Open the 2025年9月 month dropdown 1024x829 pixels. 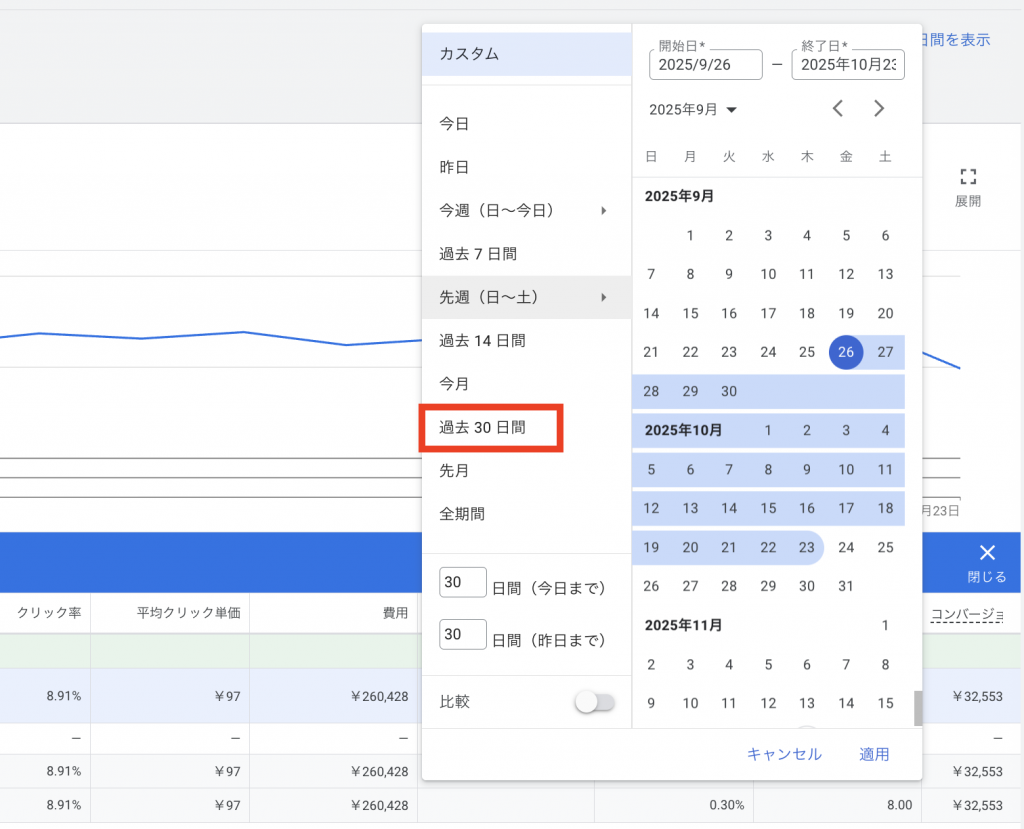pyautogui.click(x=692, y=110)
